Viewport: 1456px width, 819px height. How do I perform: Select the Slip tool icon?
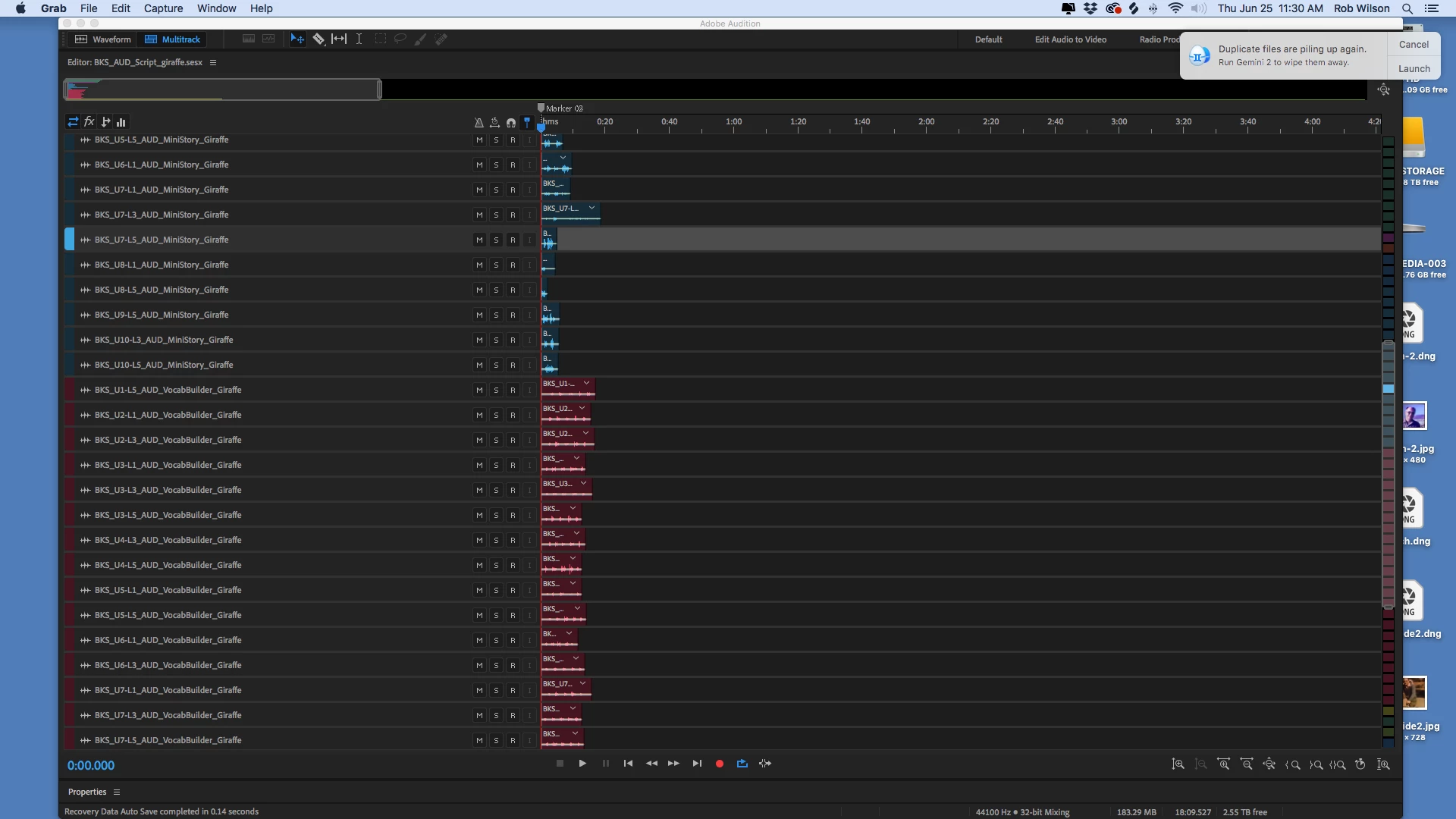pyautogui.click(x=339, y=39)
